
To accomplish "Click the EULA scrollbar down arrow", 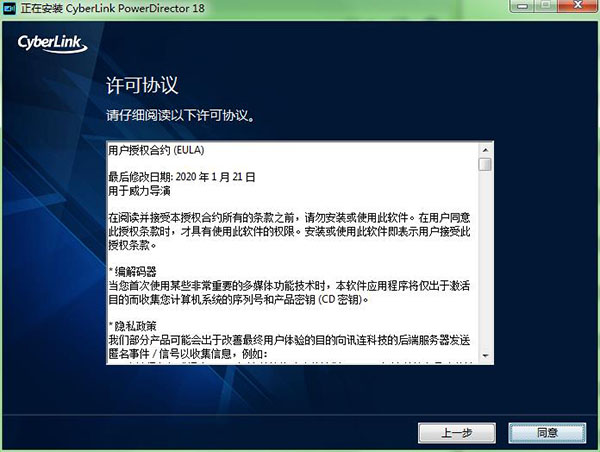I will click(485, 356).
